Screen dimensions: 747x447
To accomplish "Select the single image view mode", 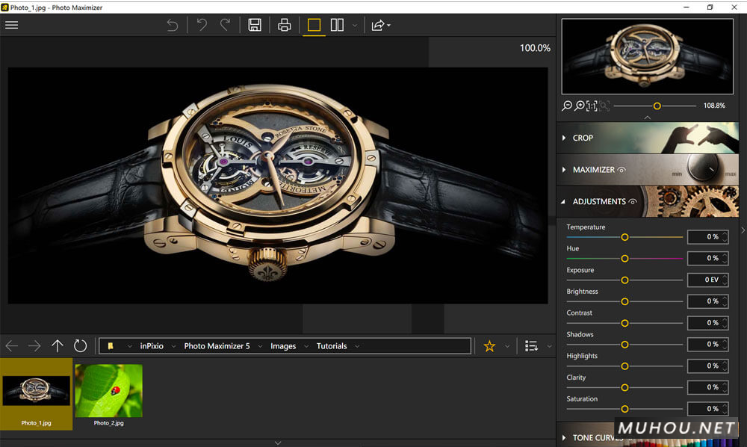I will pos(314,25).
